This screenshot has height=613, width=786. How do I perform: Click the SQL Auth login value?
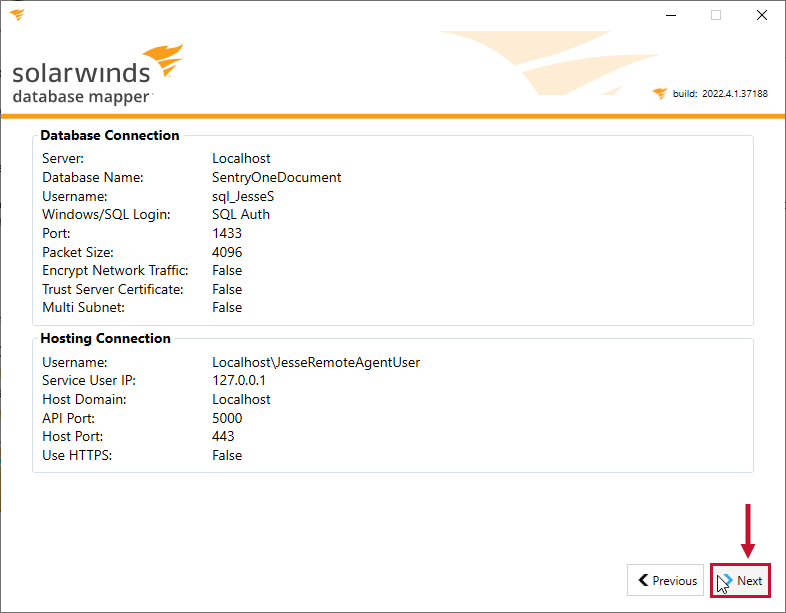[241, 215]
